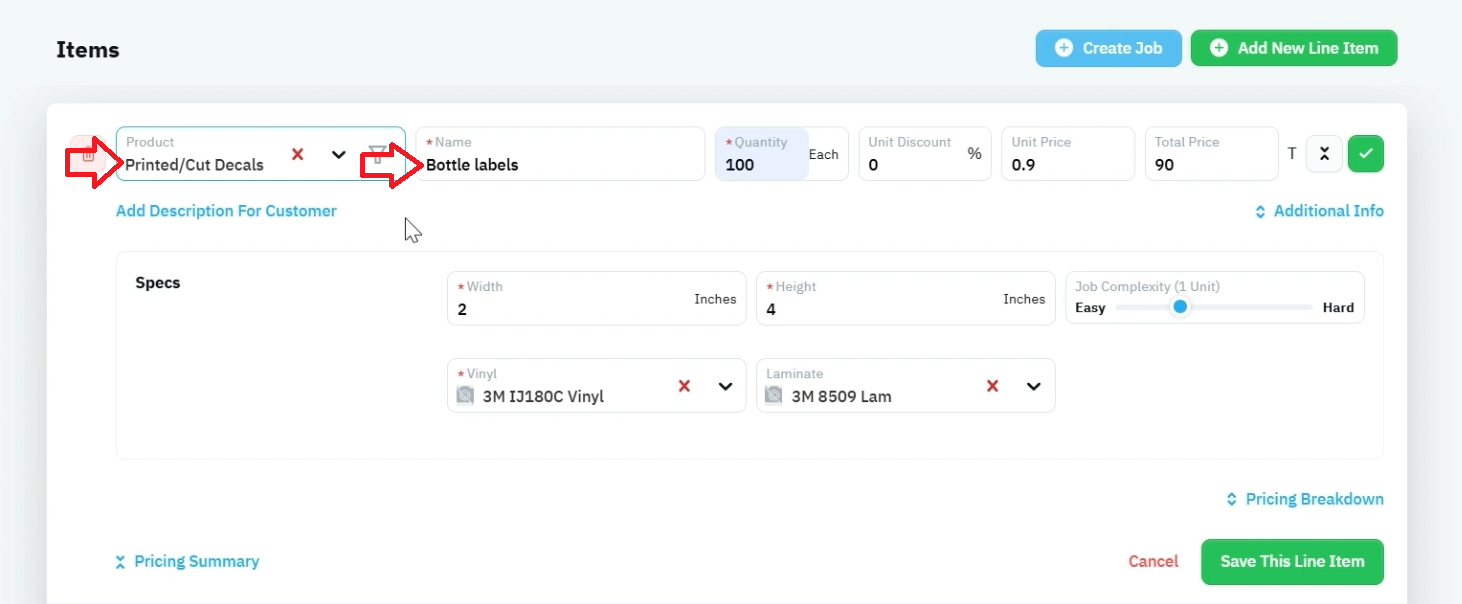Image resolution: width=1462 pixels, height=604 pixels.
Task: Clear the Product field with red X
Action: [x=297, y=154]
